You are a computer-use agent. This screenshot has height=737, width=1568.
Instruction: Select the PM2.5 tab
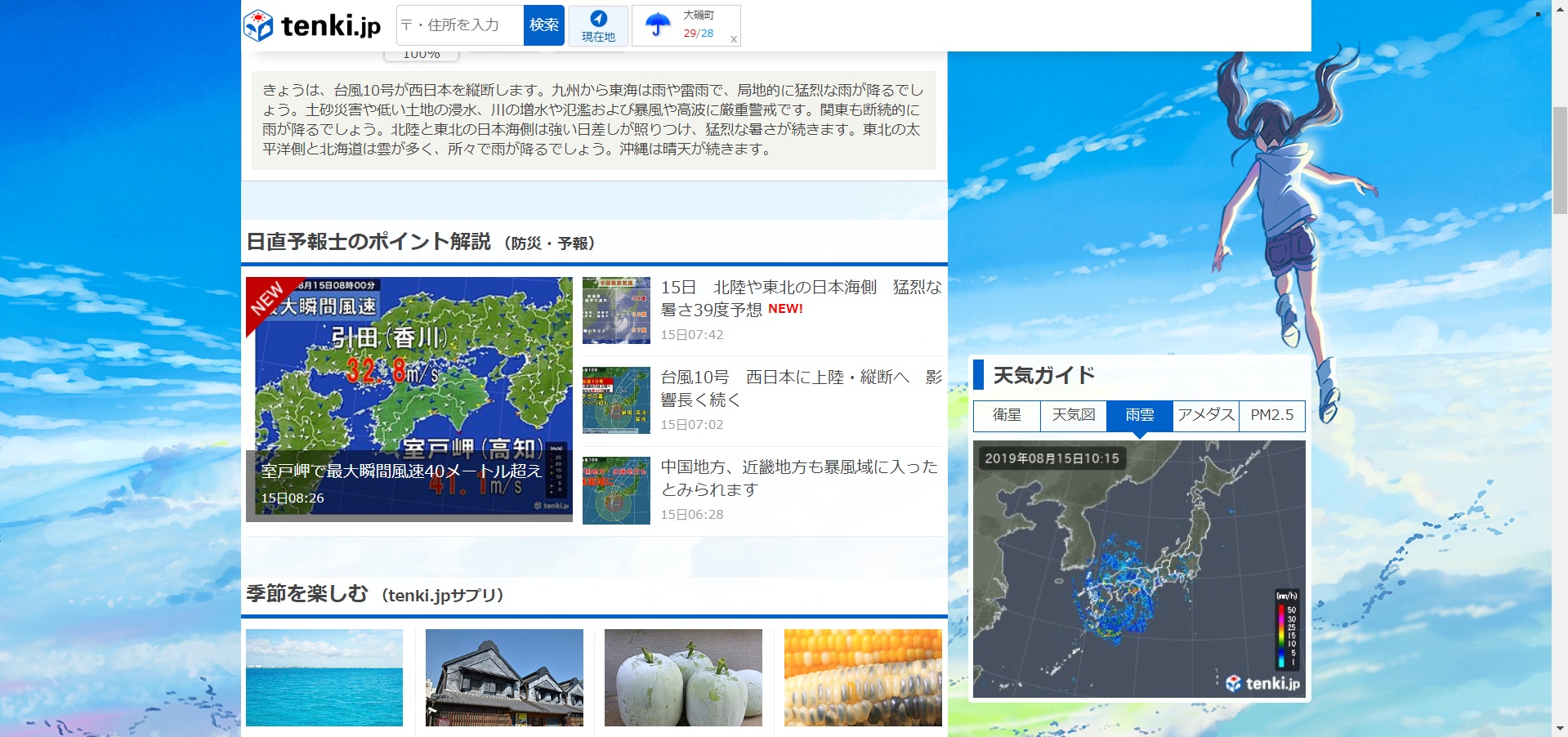pyautogui.click(x=1272, y=415)
